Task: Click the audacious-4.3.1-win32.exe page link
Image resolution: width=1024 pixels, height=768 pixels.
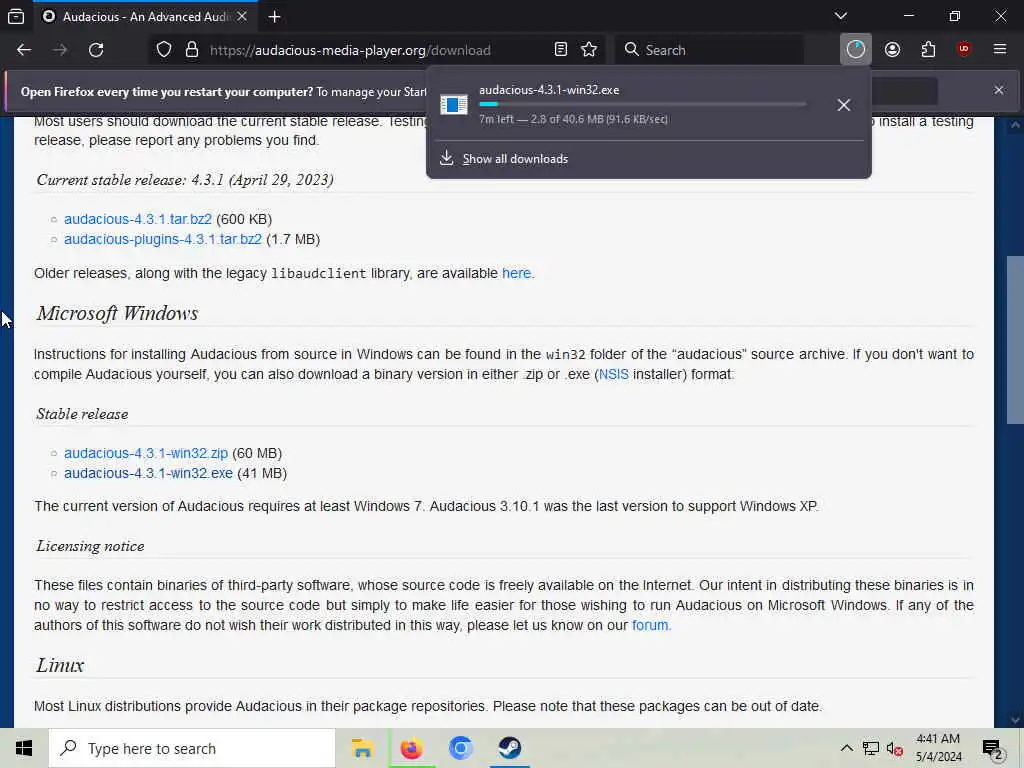Action: coord(148,473)
